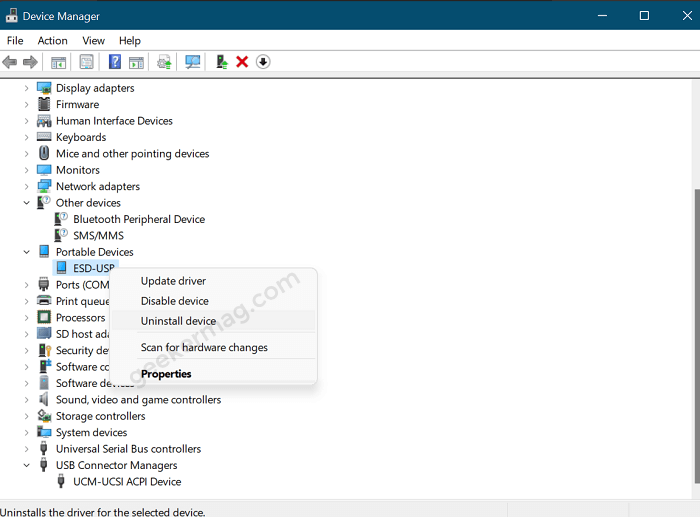Click the UCM-UCSI ACPI Device plug icon
The width and height of the screenshot is (700, 517).
61,481
